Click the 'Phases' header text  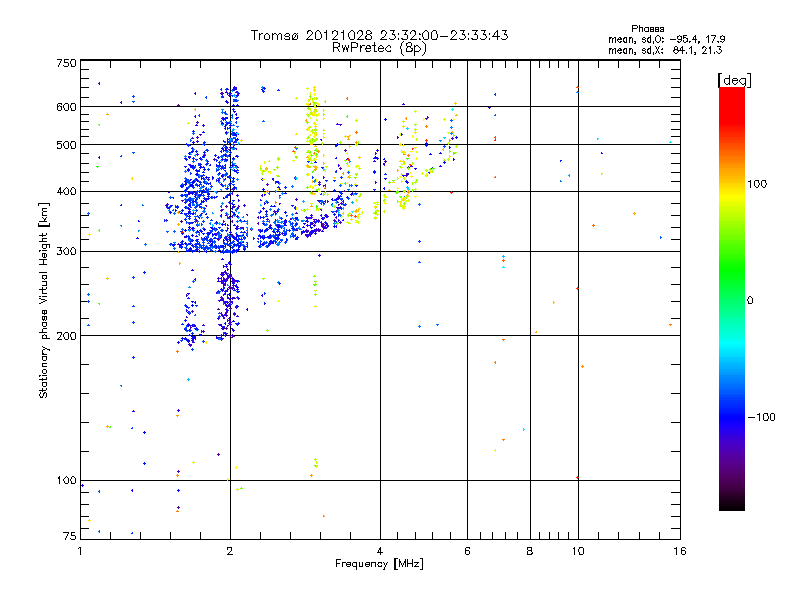pyautogui.click(x=647, y=29)
